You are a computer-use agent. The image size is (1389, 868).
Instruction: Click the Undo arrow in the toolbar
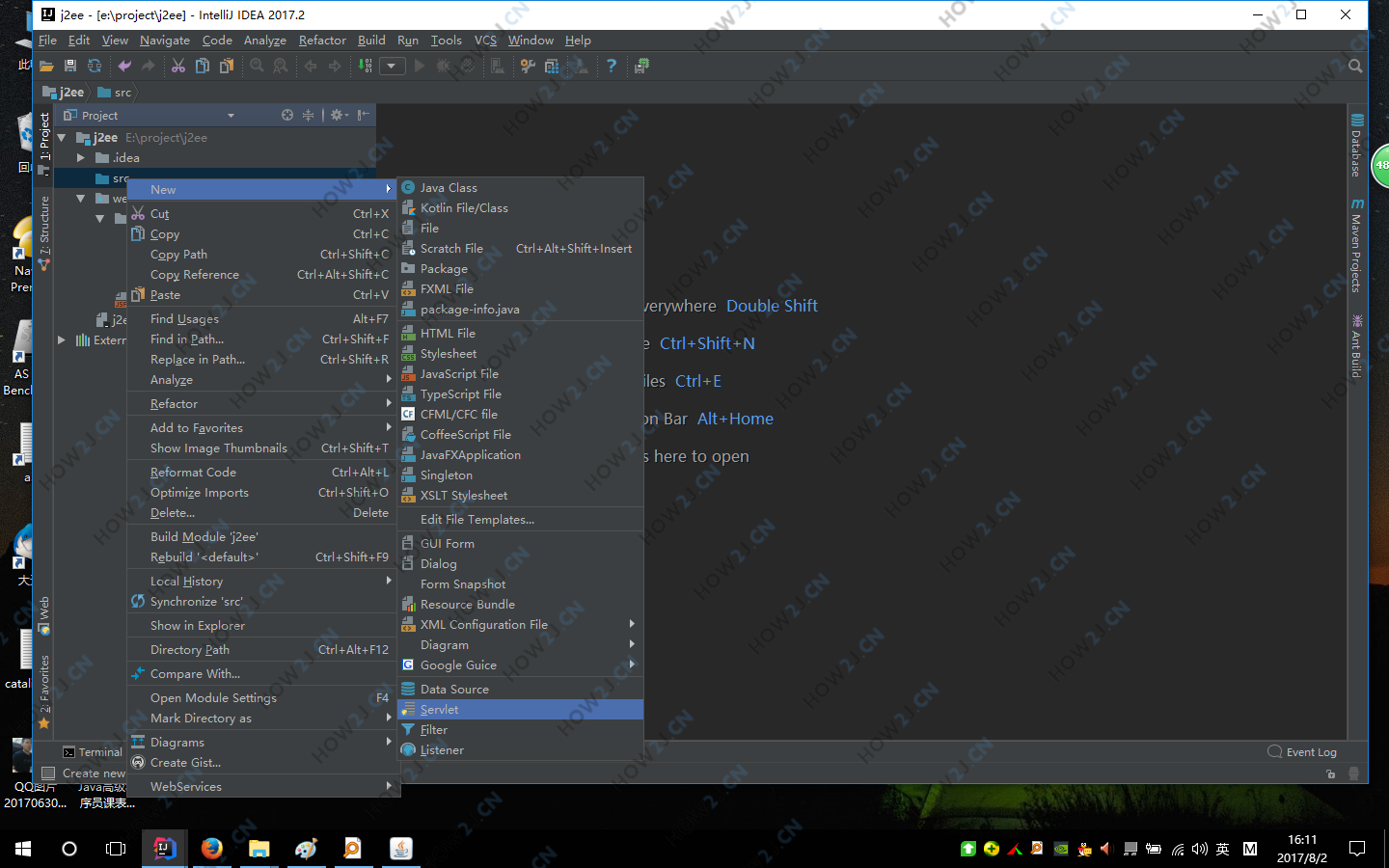coord(124,67)
